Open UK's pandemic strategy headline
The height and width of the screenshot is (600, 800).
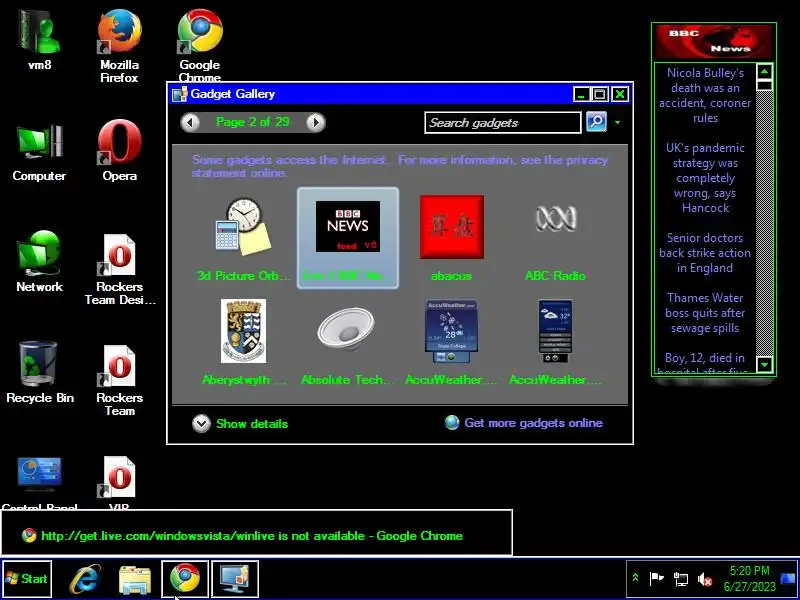705,178
